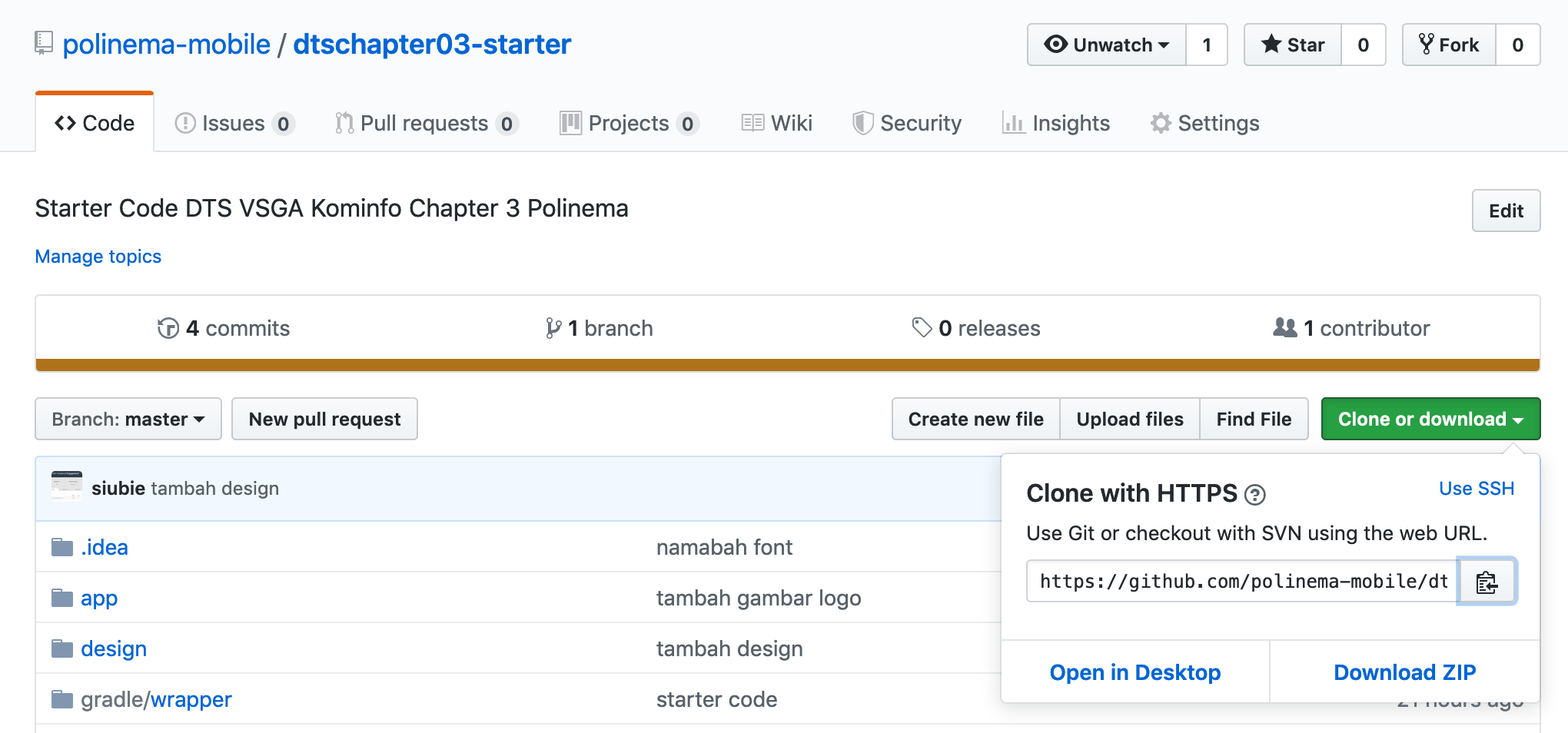View the 0 releases link
Viewport: 1568px width, 733px height.
click(x=976, y=328)
